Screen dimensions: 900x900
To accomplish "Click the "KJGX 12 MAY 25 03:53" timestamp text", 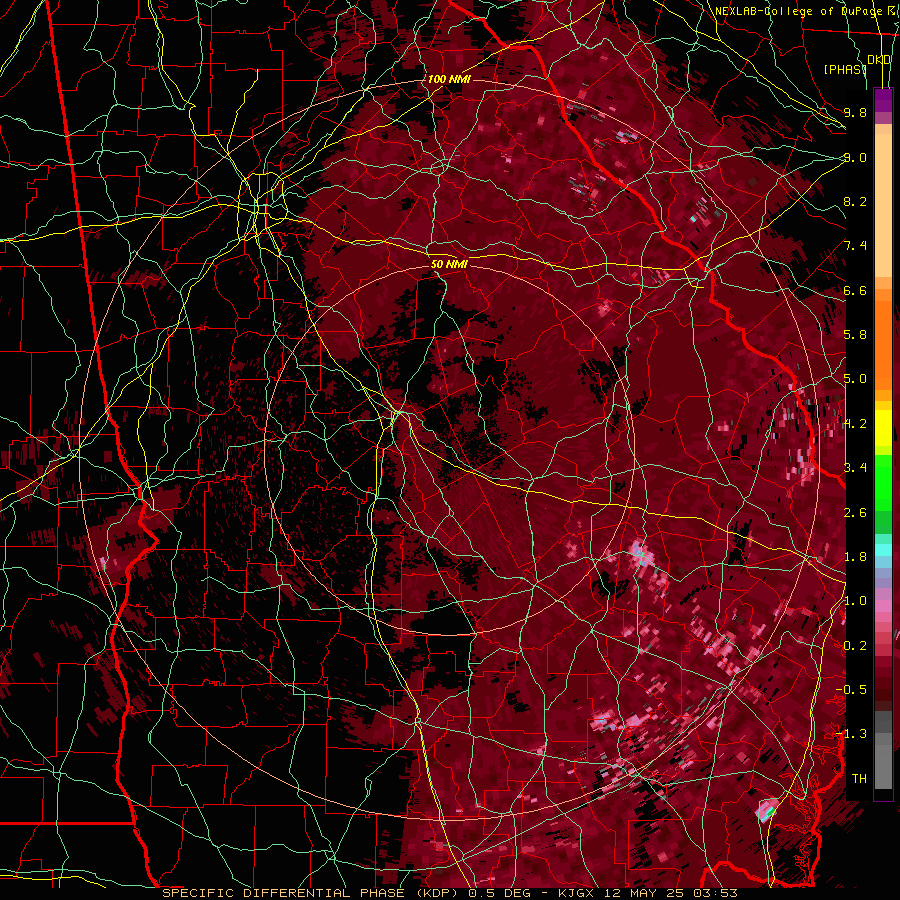I will (x=648, y=893).
